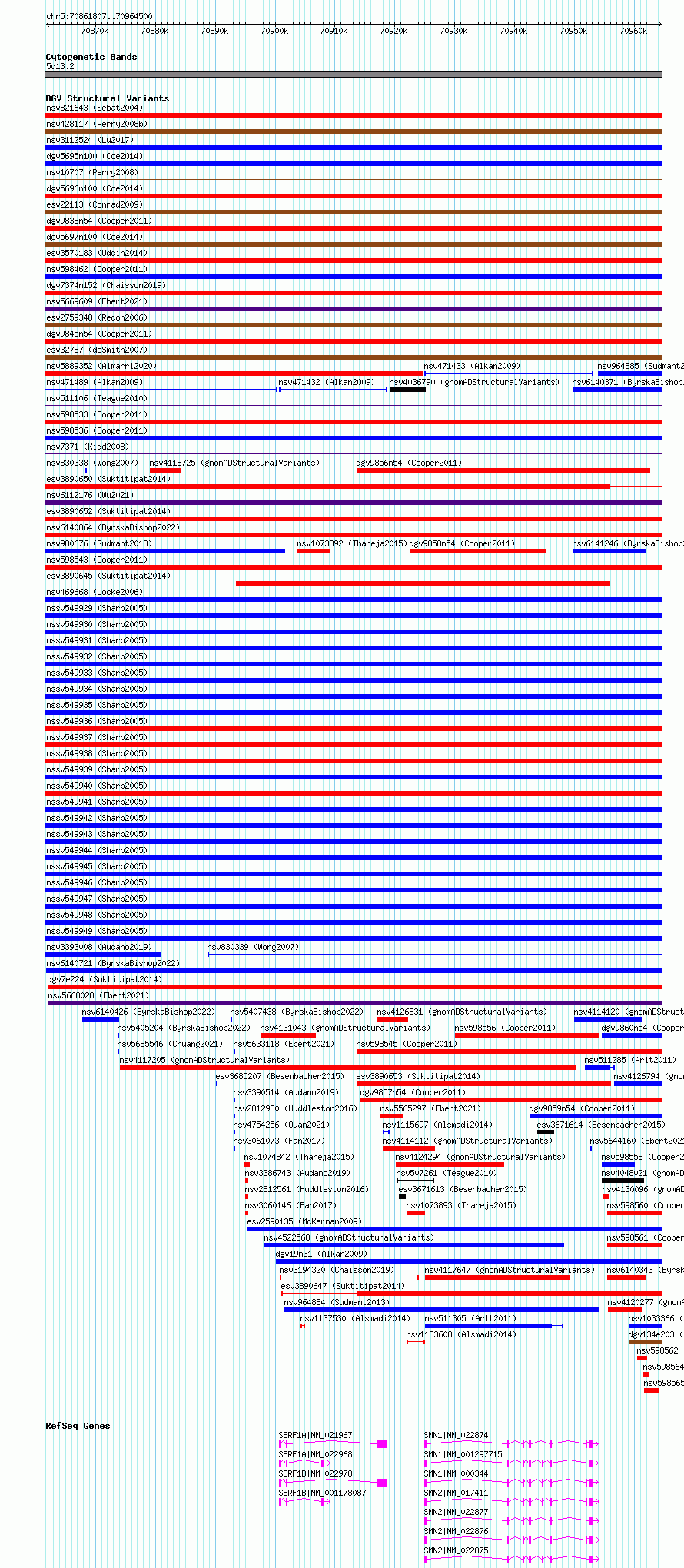Select nsv3112524 (Lu2017) variant label
This screenshot has height=1568, width=684.
(x=90, y=140)
